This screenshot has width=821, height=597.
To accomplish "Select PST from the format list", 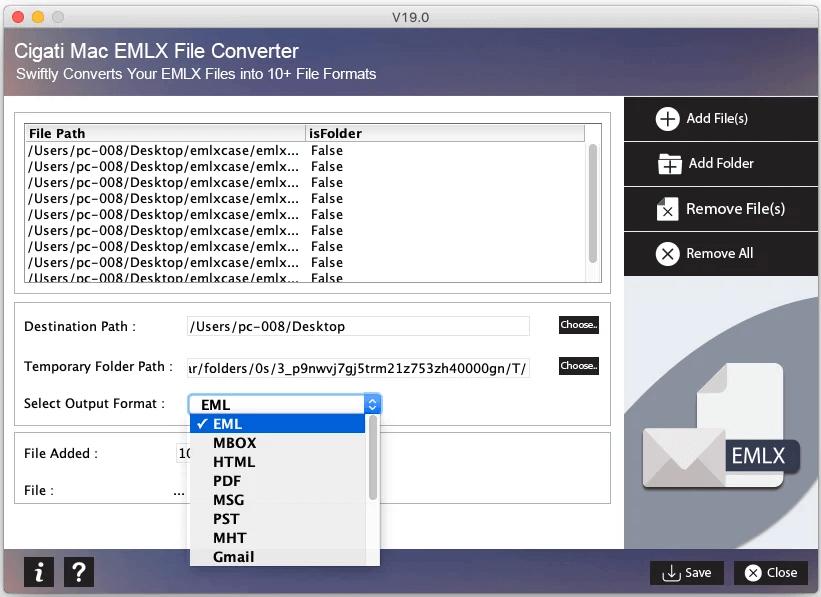I will 278,519.
